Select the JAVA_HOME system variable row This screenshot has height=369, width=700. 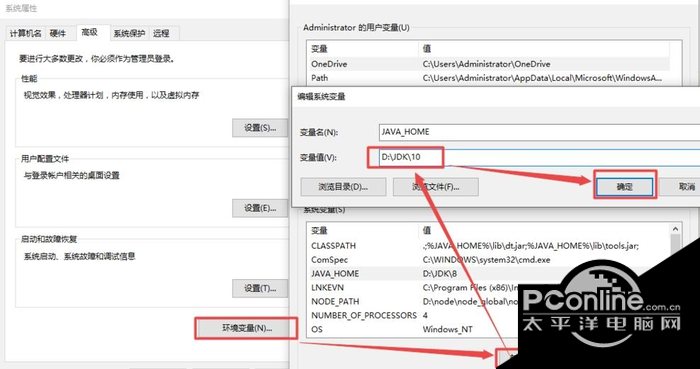tap(490, 274)
